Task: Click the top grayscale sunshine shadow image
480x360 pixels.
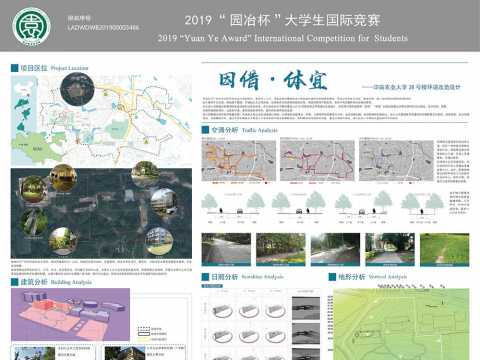Action: coord(306,308)
